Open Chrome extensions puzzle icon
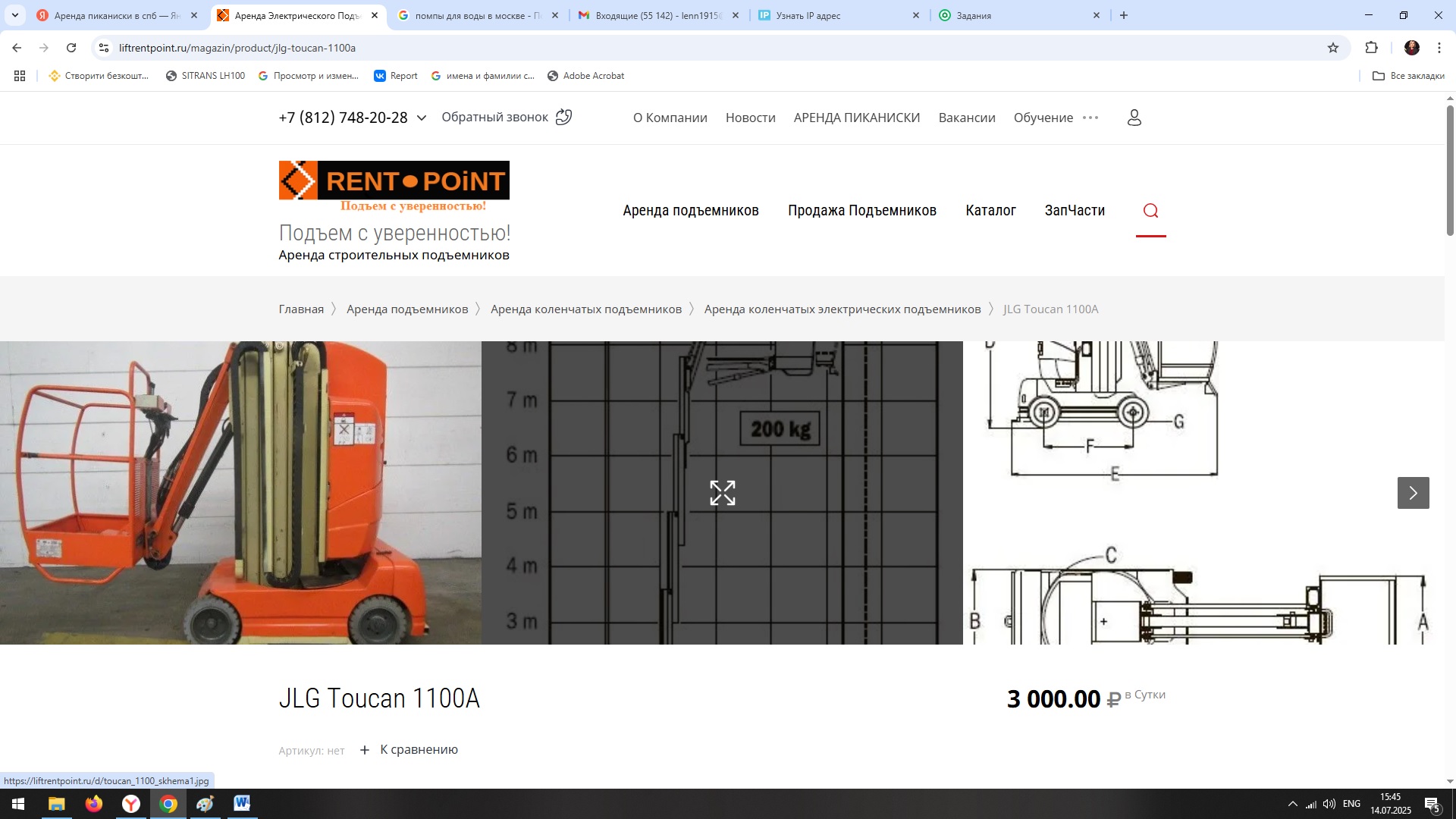The image size is (1456, 819). 1371,48
